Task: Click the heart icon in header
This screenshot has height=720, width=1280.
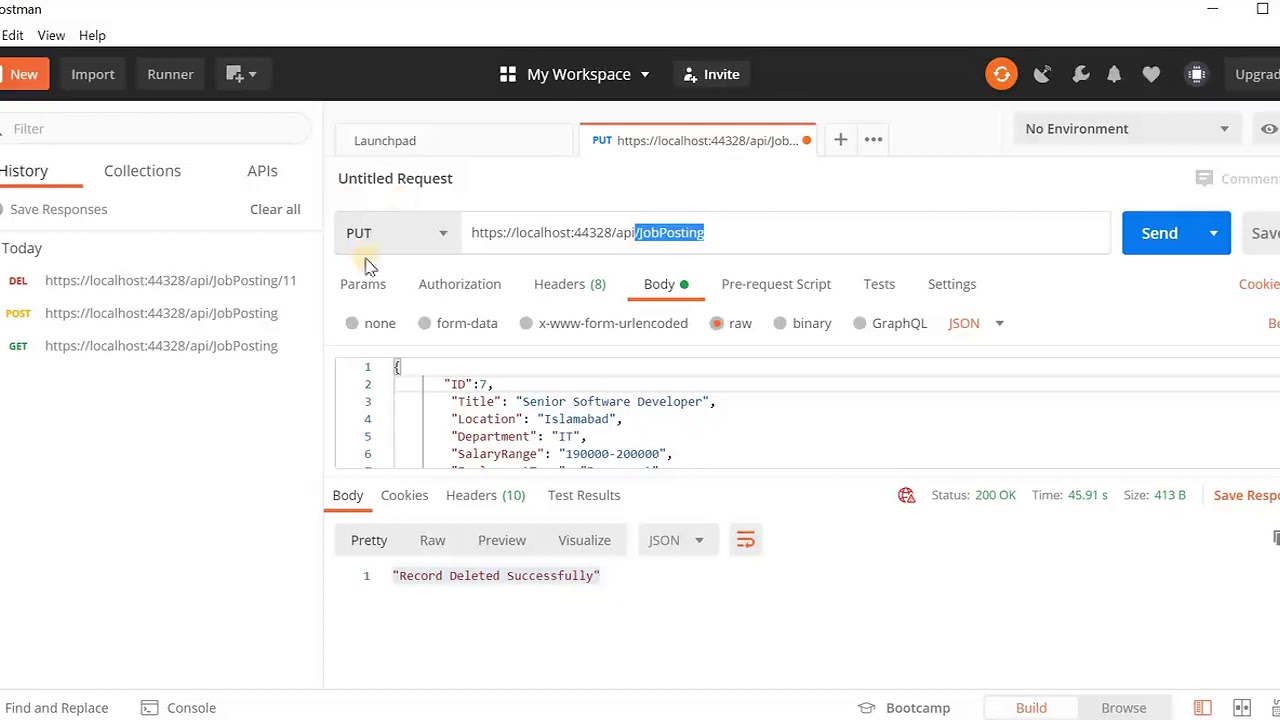Action: coord(1151,74)
